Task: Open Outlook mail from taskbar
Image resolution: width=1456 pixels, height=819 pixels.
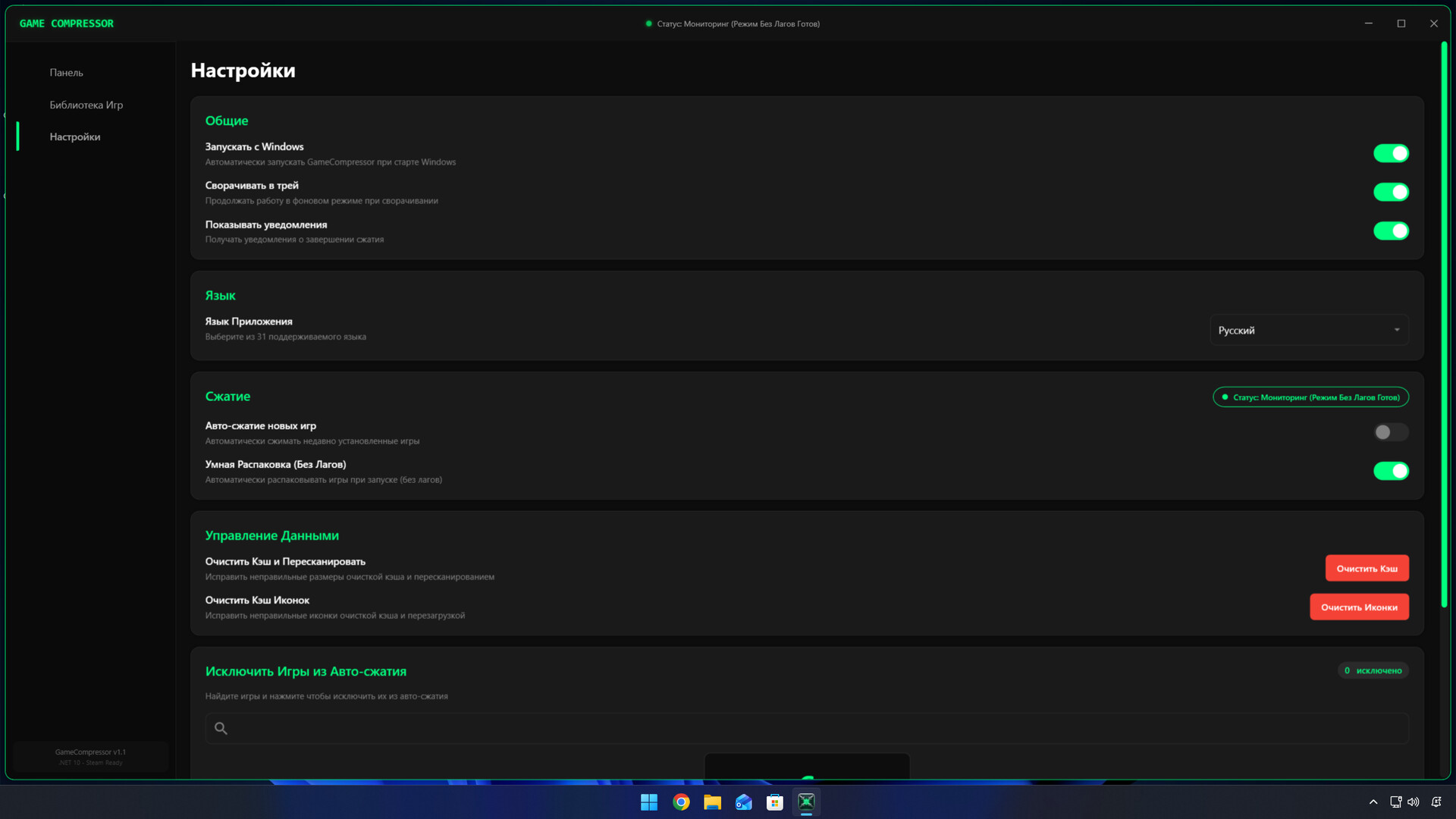Action: pyautogui.click(x=743, y=802)
